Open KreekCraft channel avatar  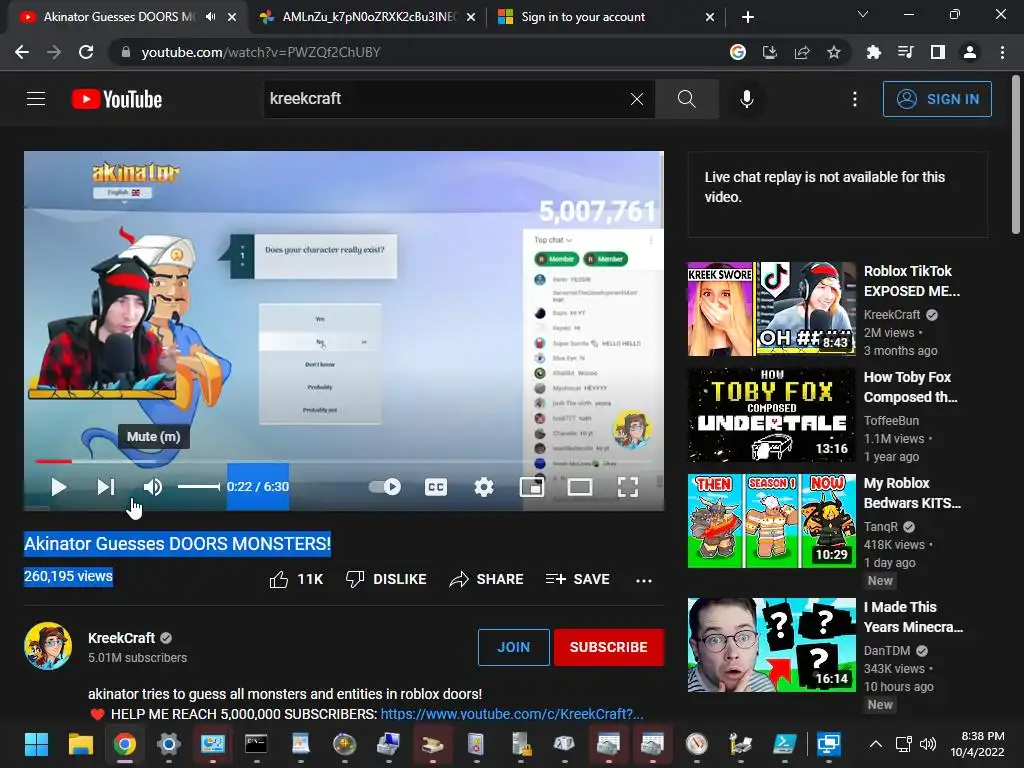click(48, 647)
